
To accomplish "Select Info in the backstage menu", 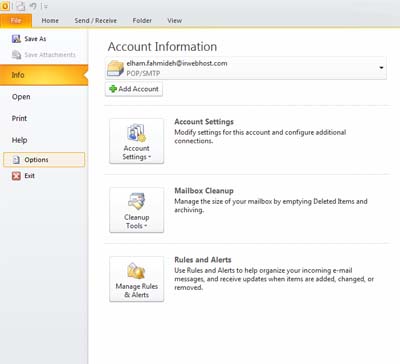I will (44, 75).
